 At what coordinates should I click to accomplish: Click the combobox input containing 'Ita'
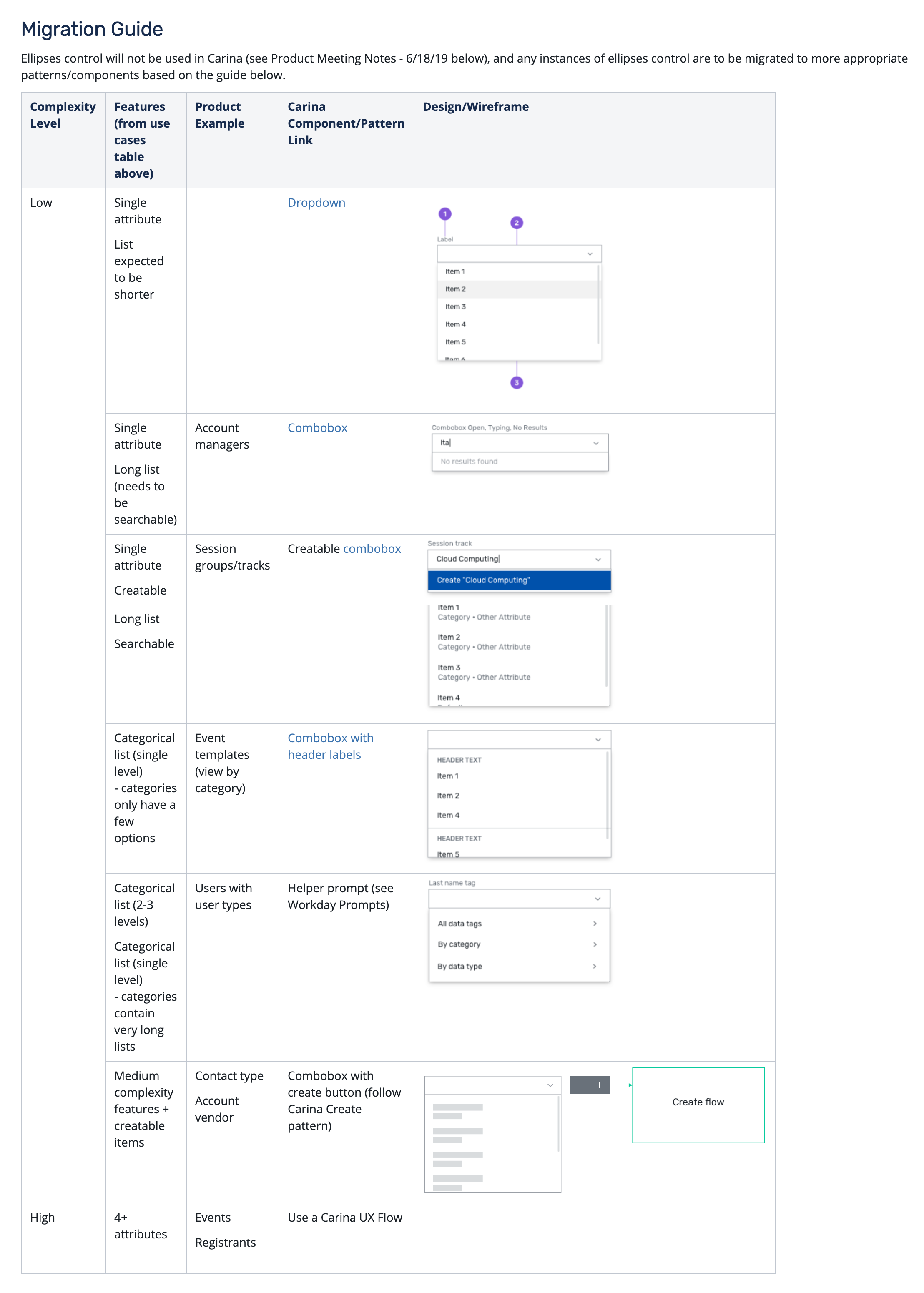pos(520,442)
